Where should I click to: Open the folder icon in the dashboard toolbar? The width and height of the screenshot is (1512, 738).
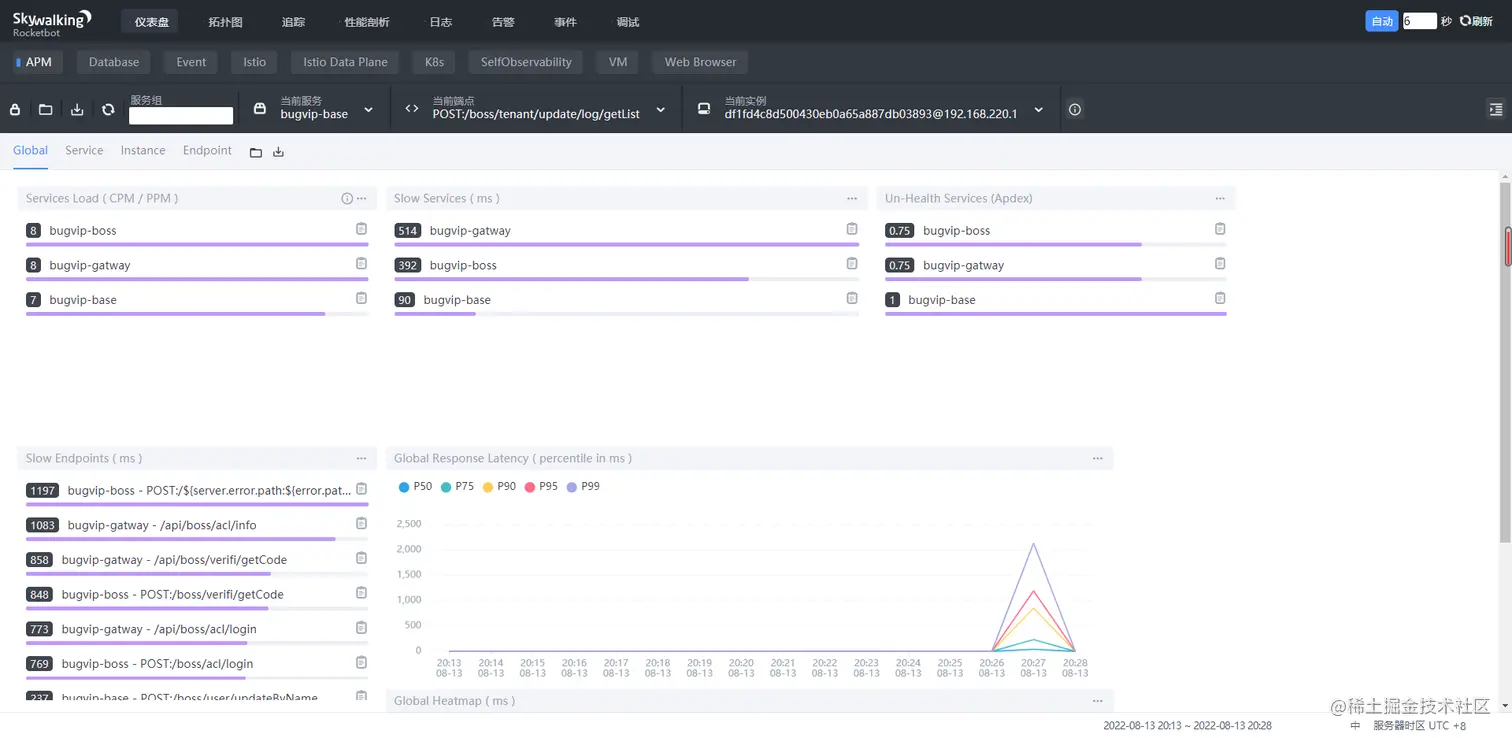46,110
